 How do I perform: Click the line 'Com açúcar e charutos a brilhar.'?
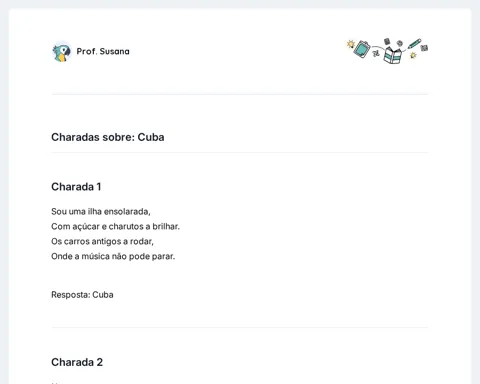click(115, 227)
